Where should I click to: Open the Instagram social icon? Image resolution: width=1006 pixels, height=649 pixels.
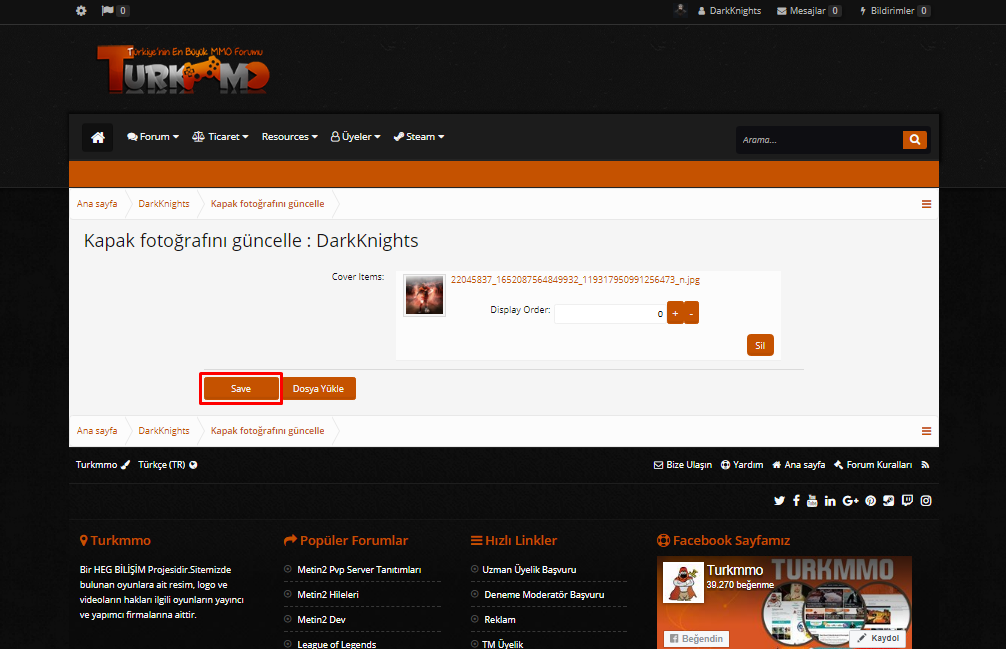click(x=926, y=501)
